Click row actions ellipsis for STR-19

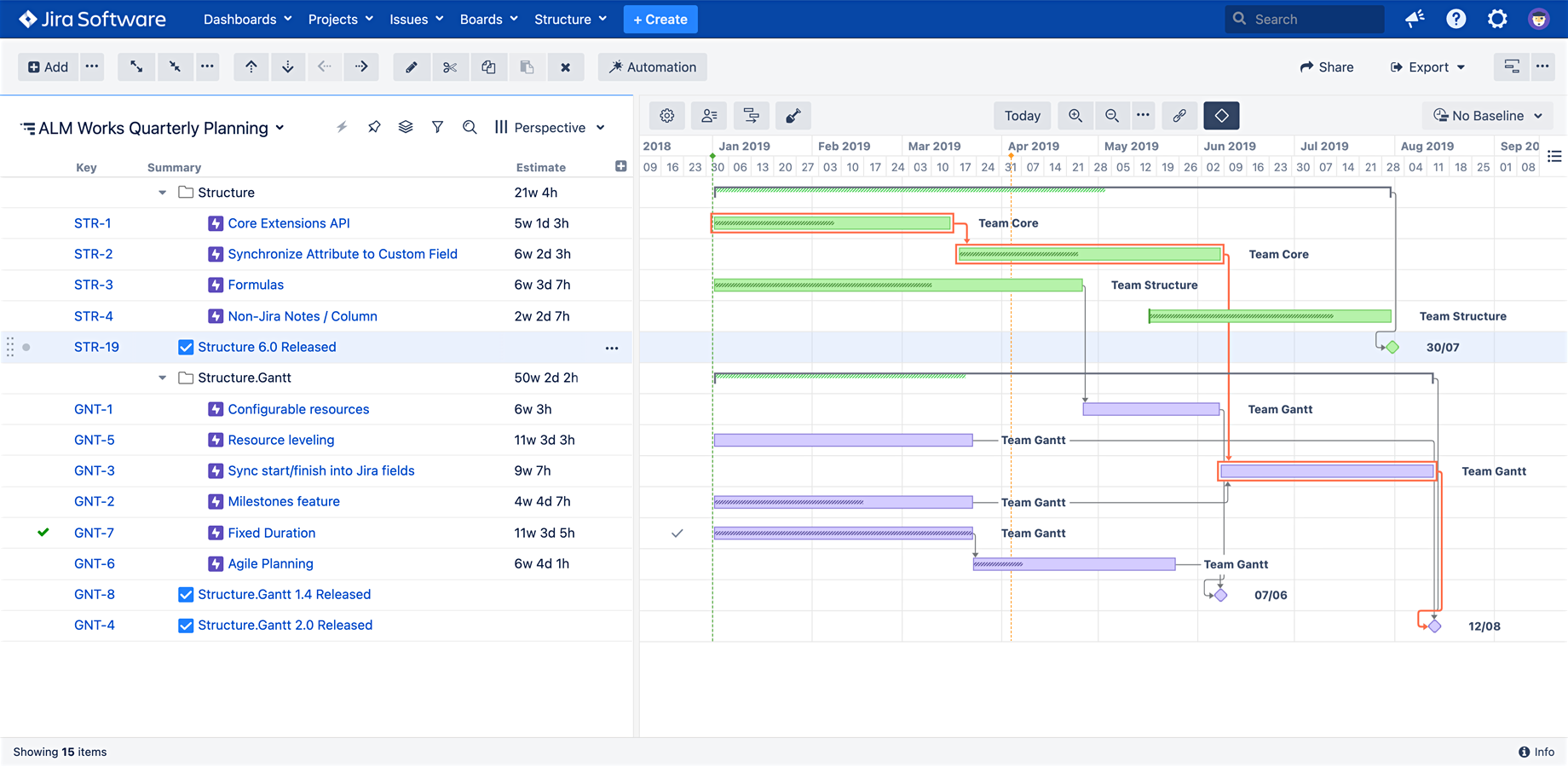[x=612, y=348]
